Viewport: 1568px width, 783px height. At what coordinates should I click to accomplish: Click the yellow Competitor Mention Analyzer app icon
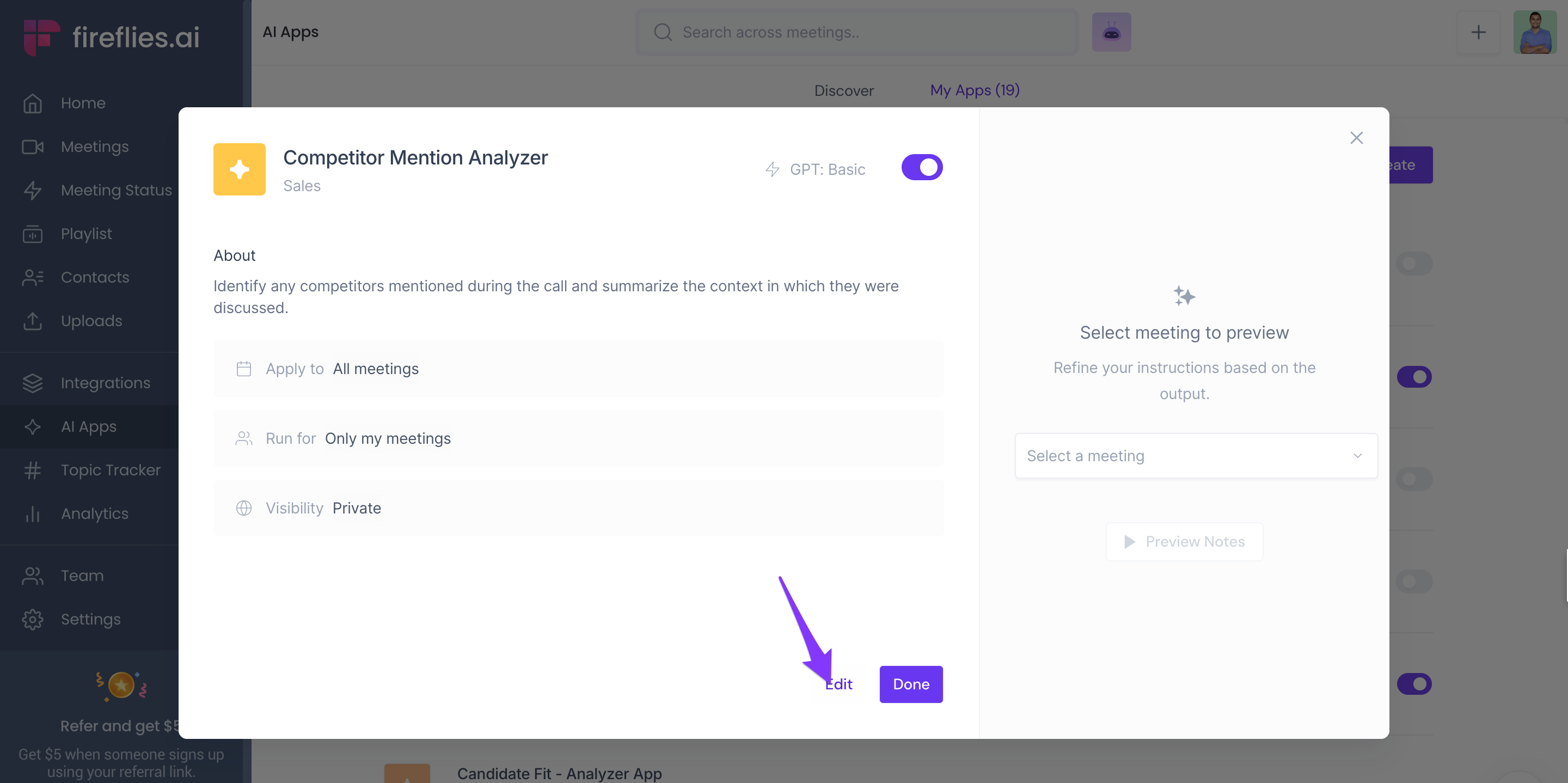239,169
